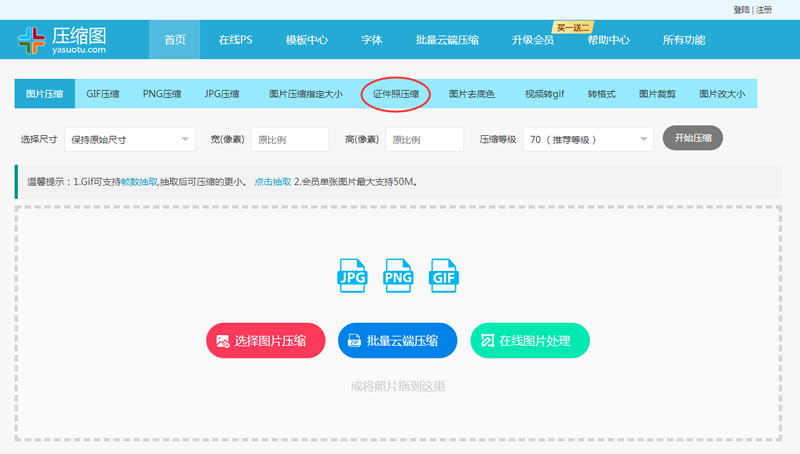The width and height of the screenshot is (800, 454).
Task: Click the 或将照片拖到这里 text
Action: [398, 386]
